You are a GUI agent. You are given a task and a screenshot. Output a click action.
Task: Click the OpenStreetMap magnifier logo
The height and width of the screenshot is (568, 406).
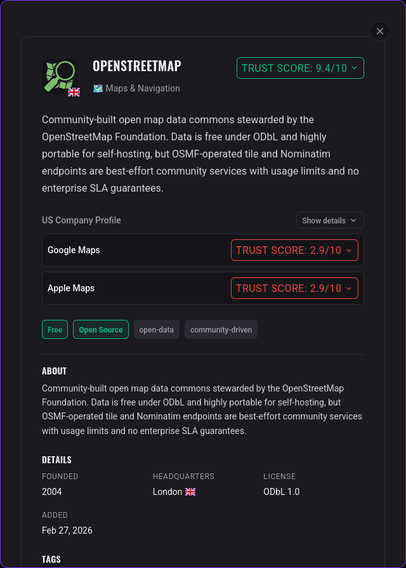(59, 76)
